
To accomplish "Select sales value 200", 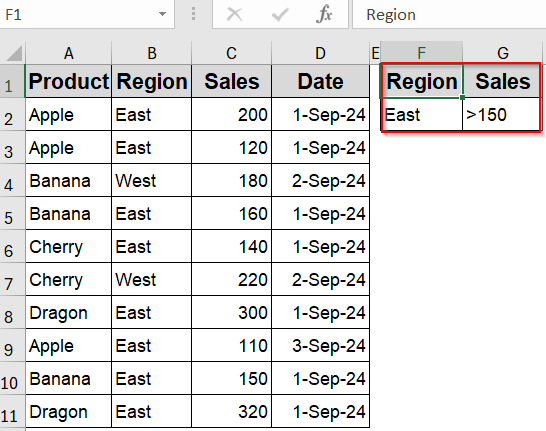I will (232, 114).
